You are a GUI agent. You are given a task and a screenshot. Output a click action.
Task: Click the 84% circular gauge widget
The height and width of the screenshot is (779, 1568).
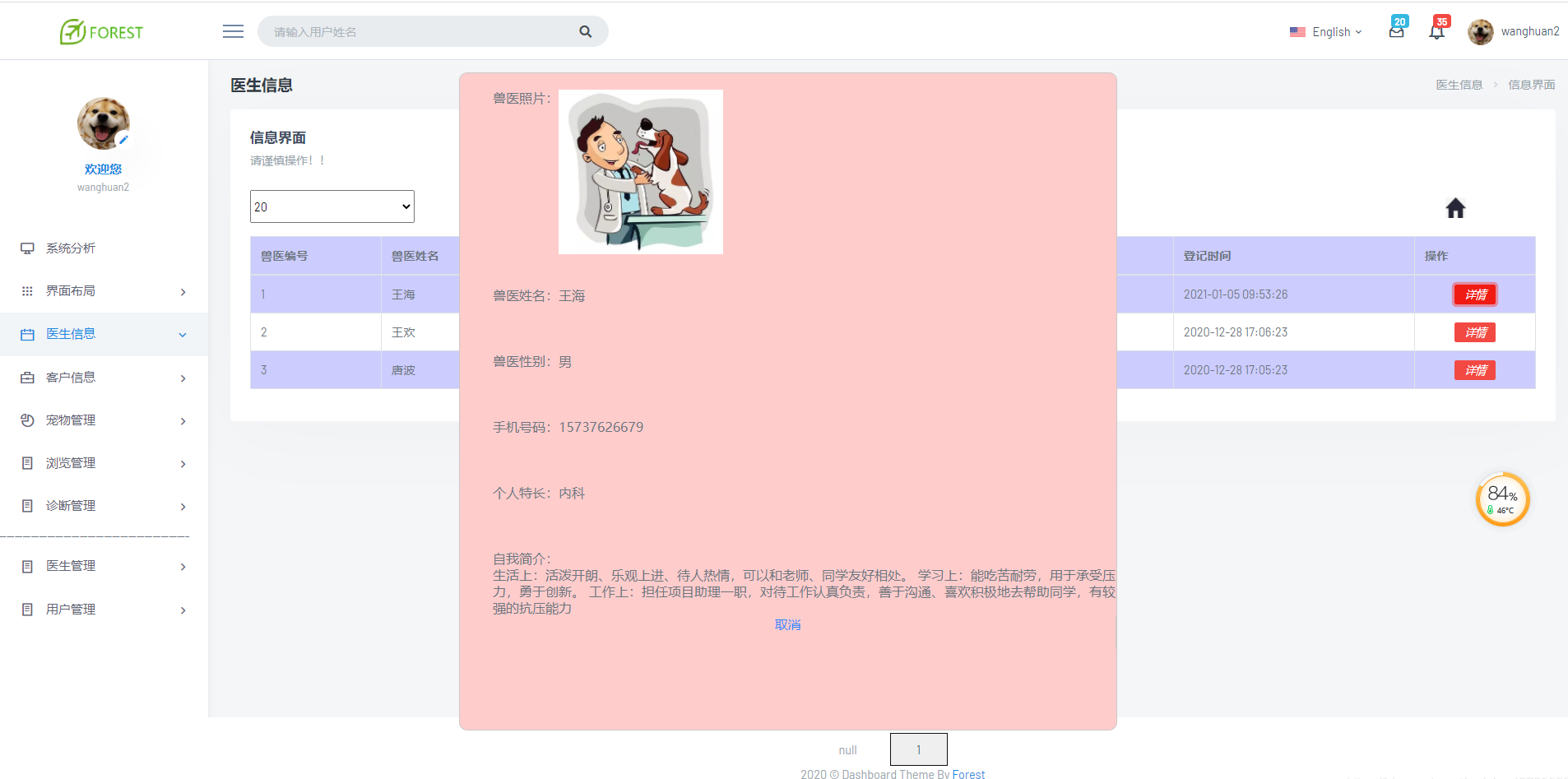tap(1503, 498)
